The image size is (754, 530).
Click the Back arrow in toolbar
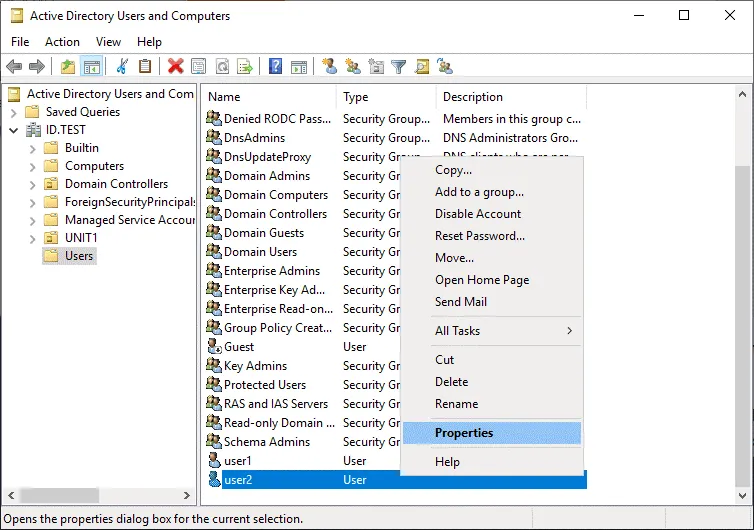14,67
